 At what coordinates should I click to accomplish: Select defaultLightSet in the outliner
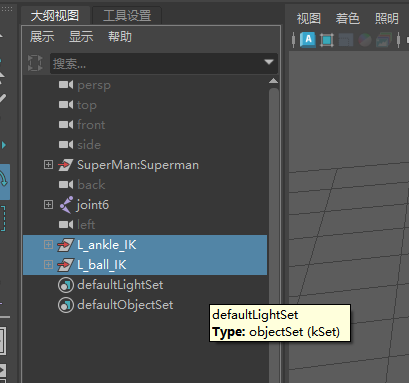click(x=145, y=285)
